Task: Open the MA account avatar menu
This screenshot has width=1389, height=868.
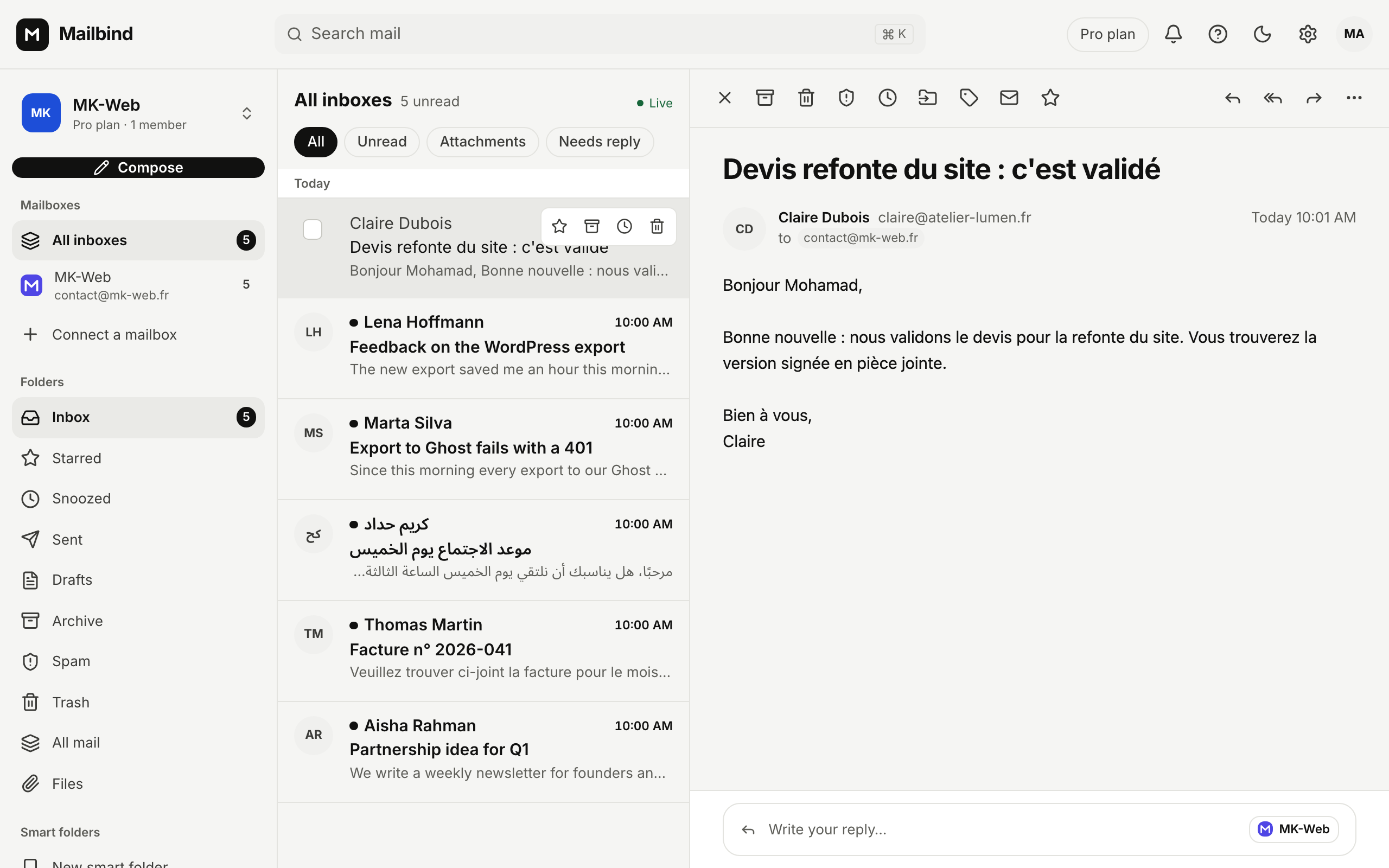Action: [x=1354, y=34]
